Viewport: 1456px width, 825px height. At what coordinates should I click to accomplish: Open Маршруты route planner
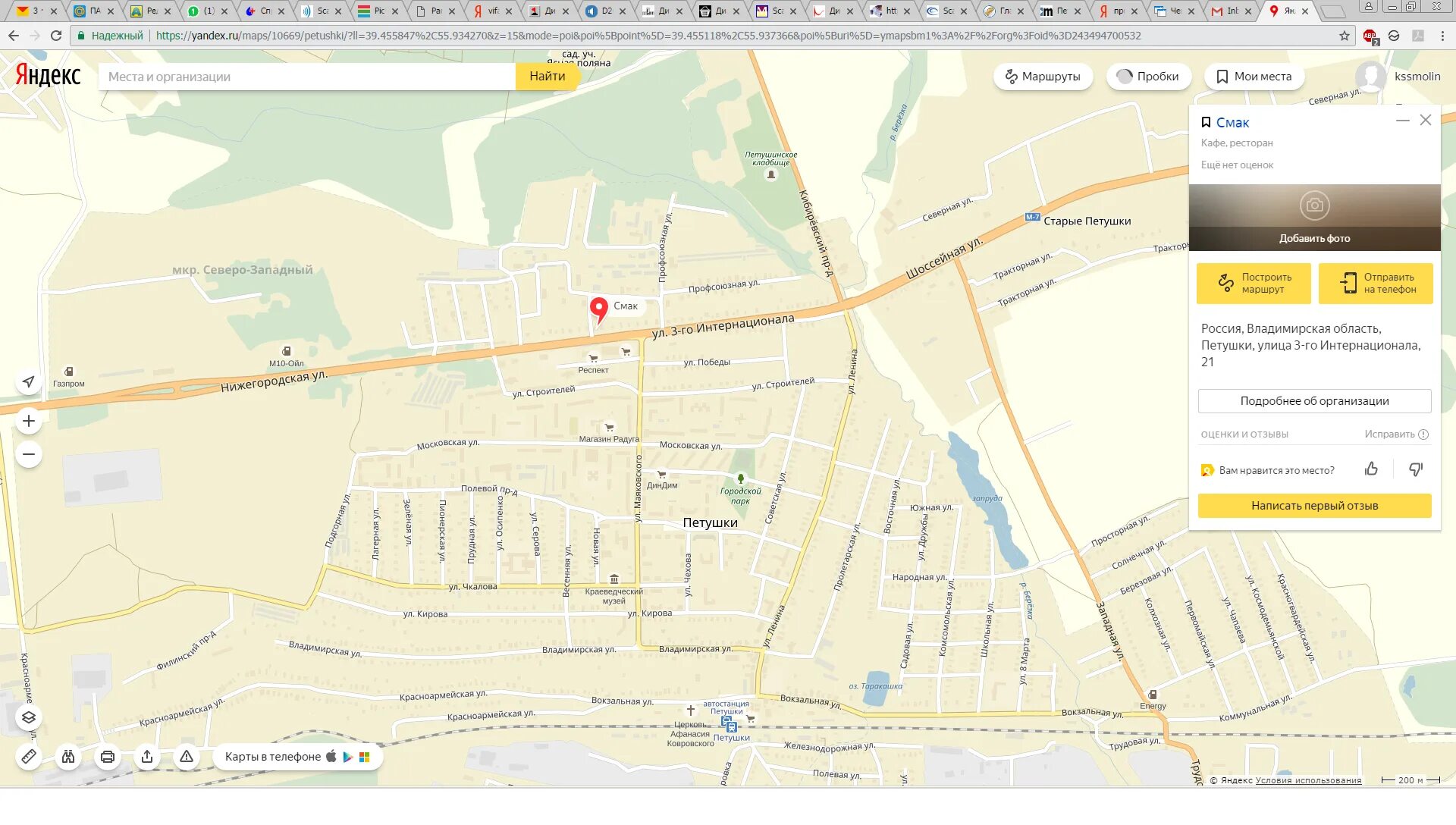coord(1043,77)
